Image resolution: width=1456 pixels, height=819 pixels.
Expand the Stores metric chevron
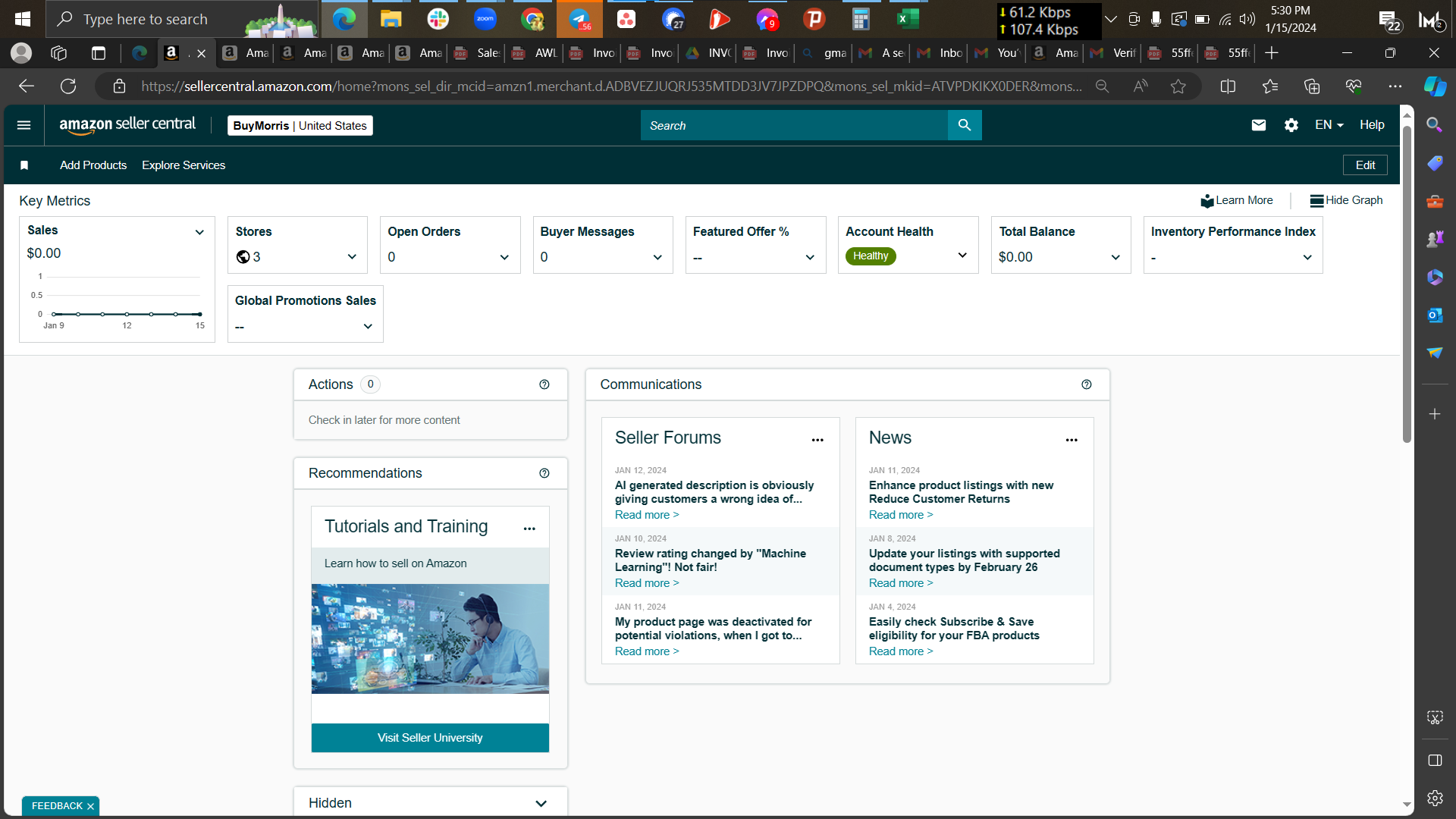(352, 257)
